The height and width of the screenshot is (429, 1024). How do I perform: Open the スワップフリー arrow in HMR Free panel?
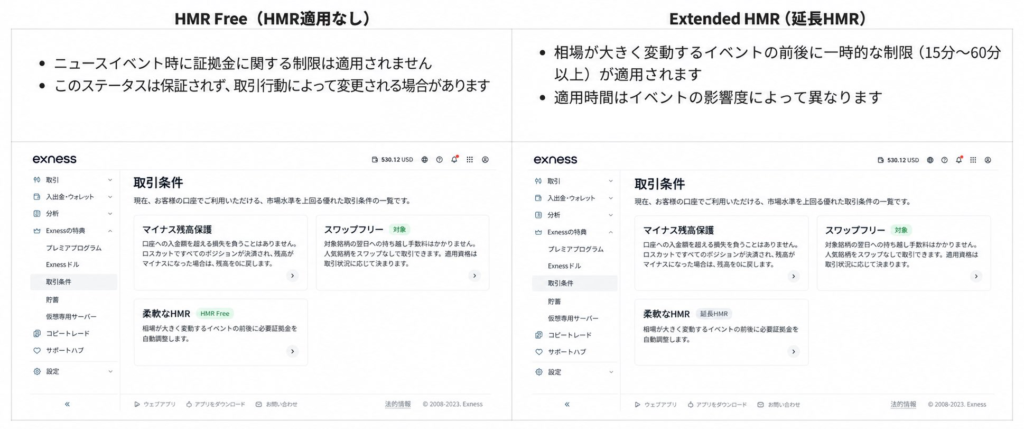coord(474,276)
